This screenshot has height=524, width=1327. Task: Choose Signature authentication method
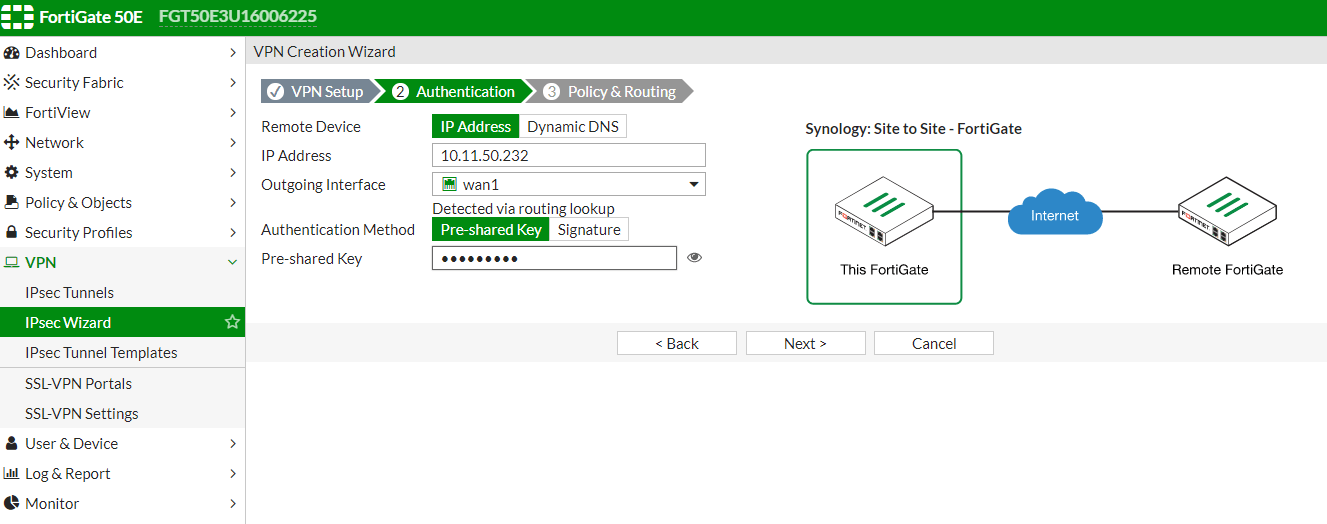click(x=589, y=229)
